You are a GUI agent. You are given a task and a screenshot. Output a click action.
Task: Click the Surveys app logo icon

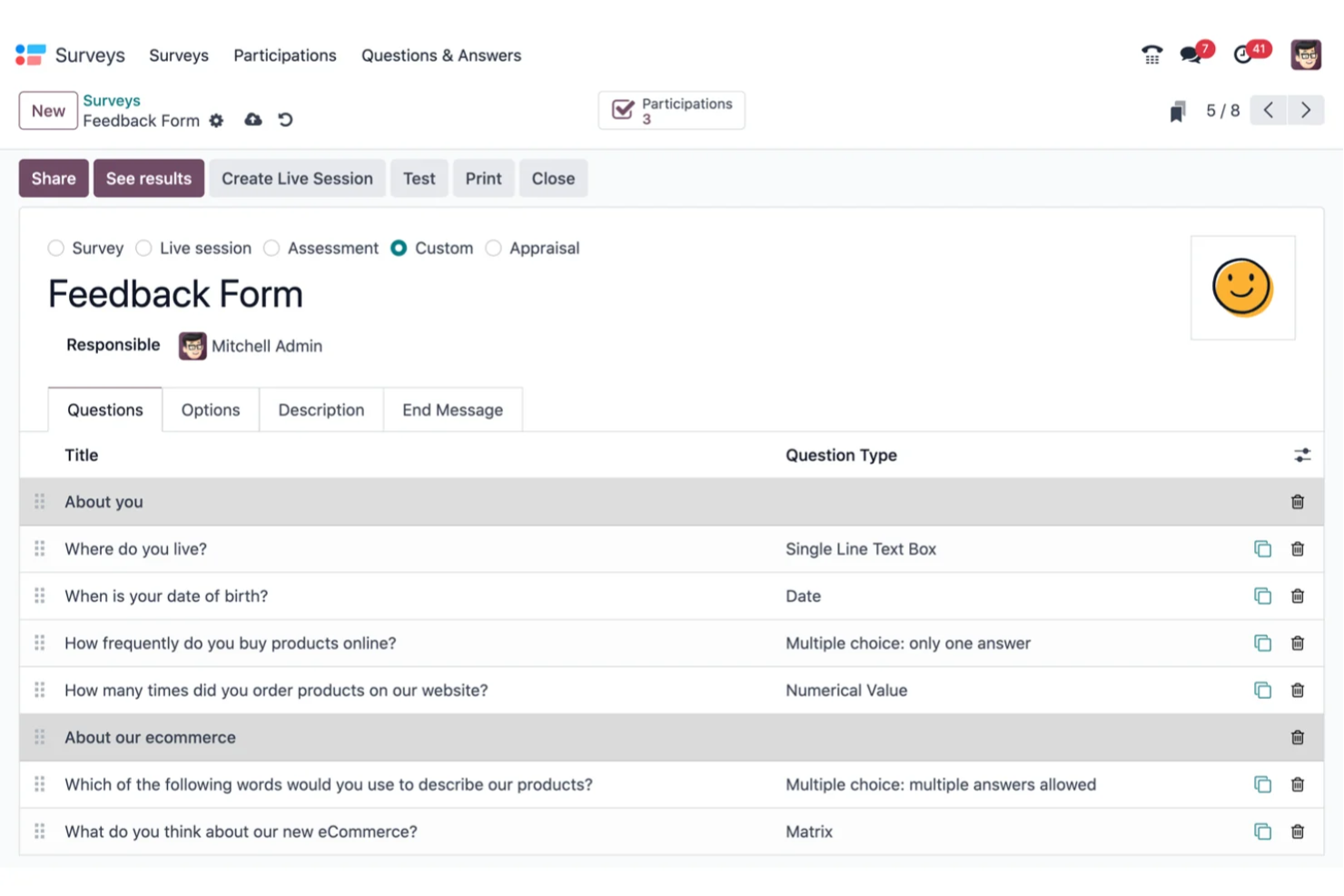point(30,55)
